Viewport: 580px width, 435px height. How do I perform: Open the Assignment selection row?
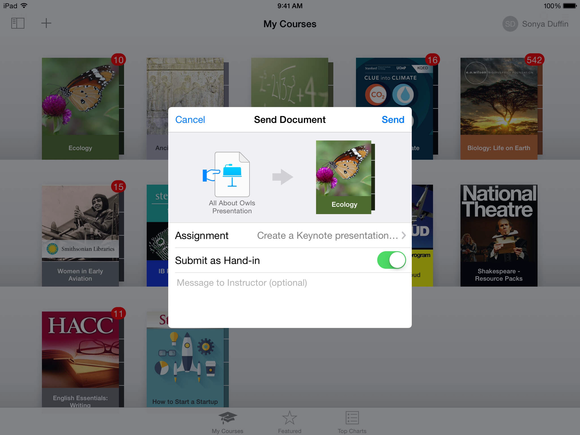[x=290, y=236]
